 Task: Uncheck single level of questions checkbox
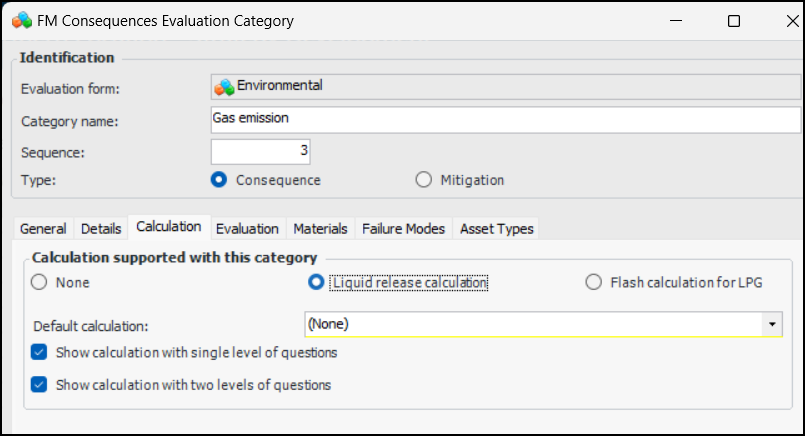coord(39,352)
